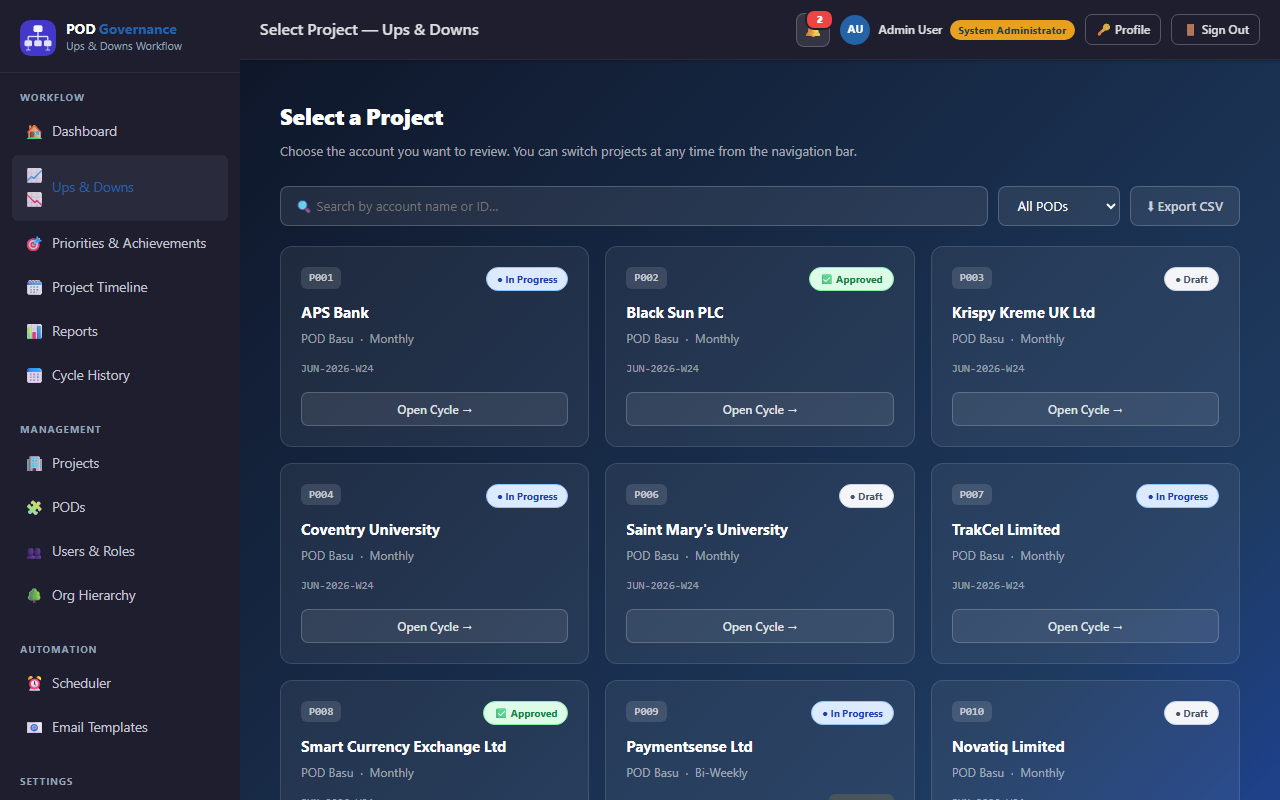
Task: Click the Project Timeline calendar icon
Action: click(34, 287)
